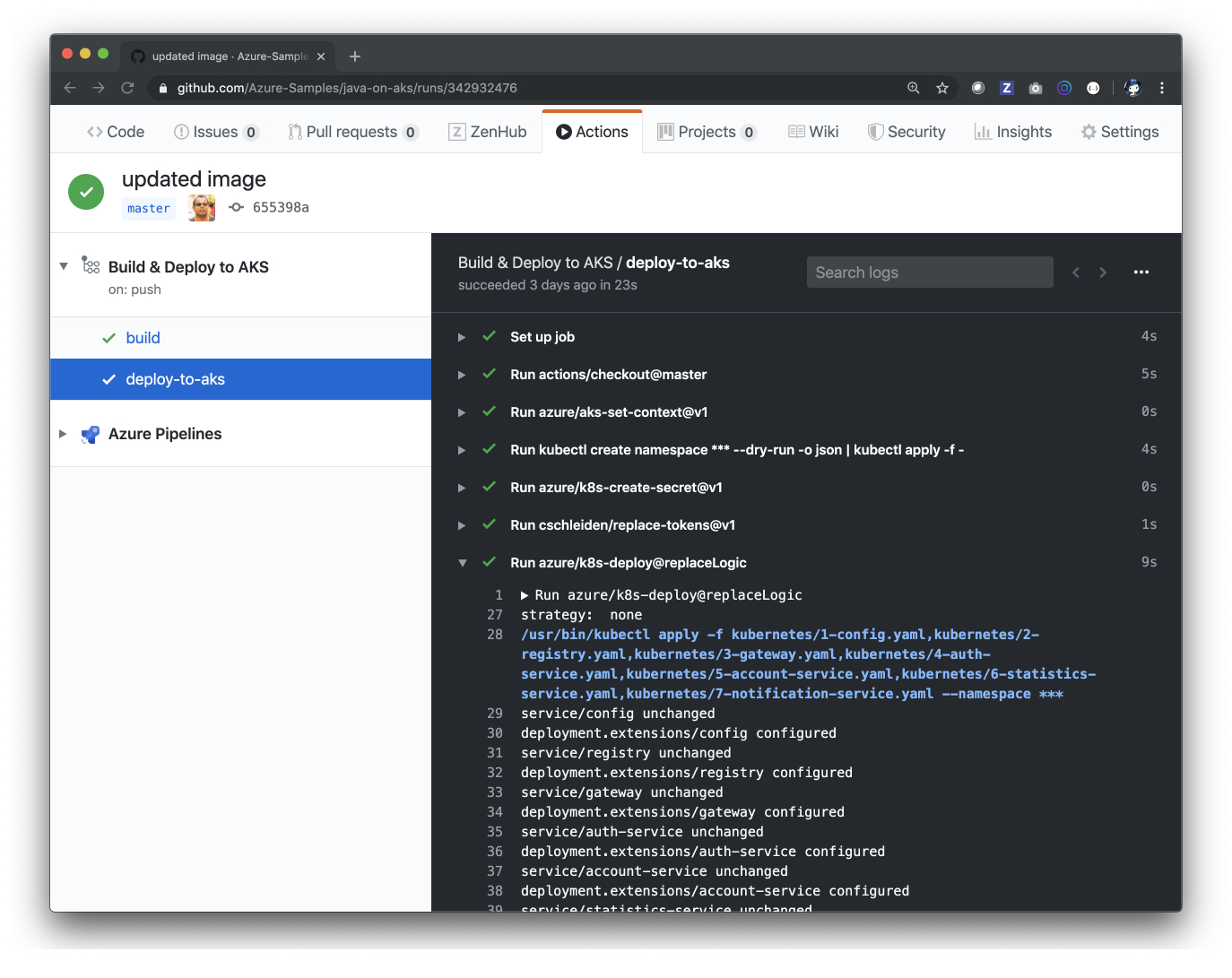Open the Wiki tab
1232x978 pixels.
point(813,132)
